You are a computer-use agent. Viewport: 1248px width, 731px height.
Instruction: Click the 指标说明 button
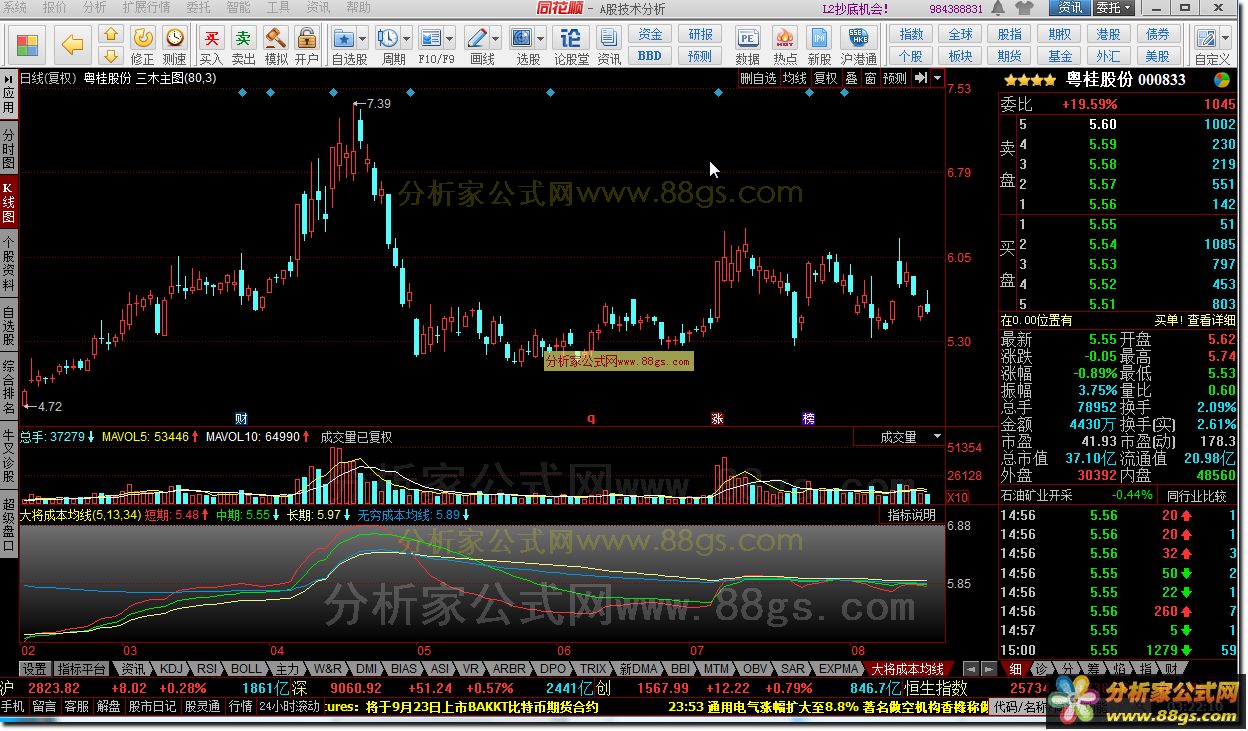pyautogui.click(x=912, y=516)
